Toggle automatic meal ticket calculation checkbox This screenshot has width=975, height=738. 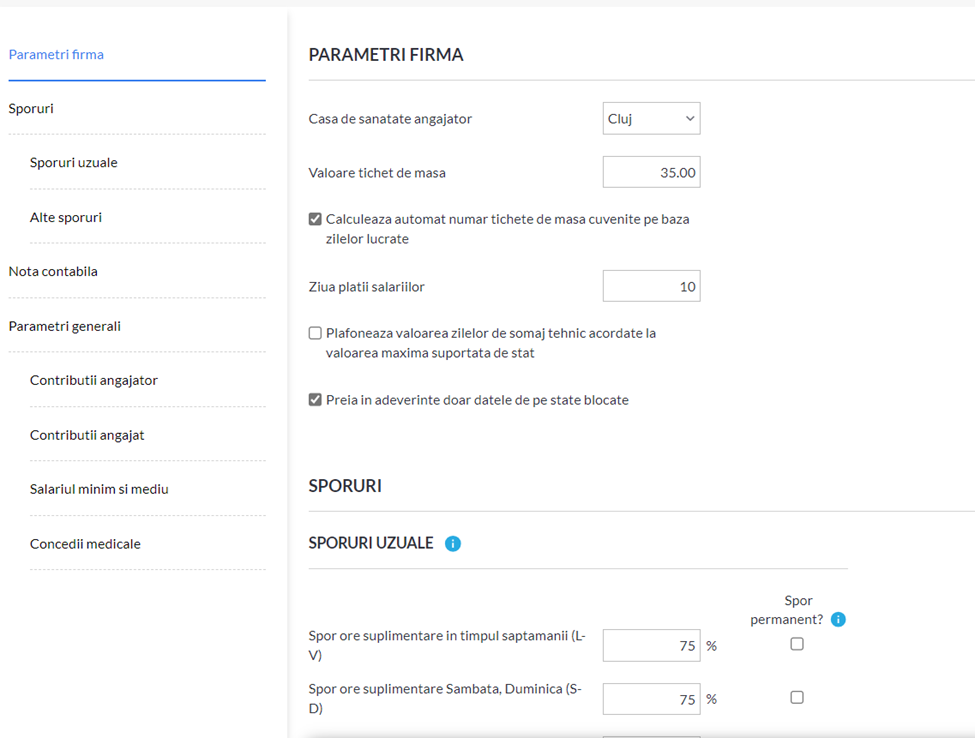click(315, 219)
